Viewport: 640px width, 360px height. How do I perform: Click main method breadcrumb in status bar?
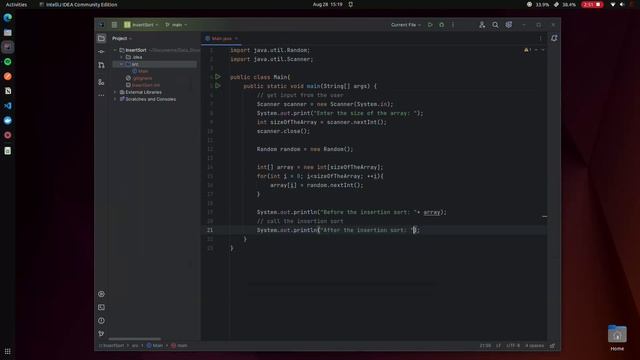pyautogui.click(x=179, y=345)
